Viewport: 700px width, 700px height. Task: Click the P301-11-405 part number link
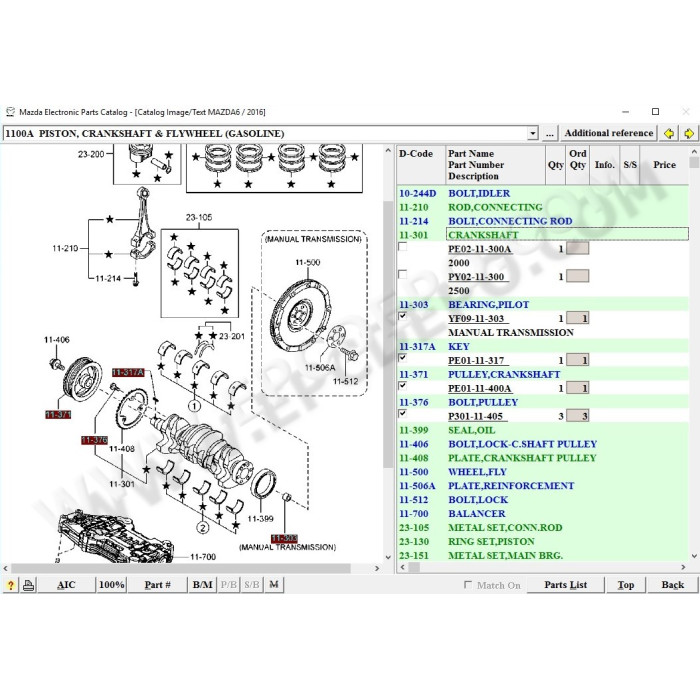pos(476,416)
